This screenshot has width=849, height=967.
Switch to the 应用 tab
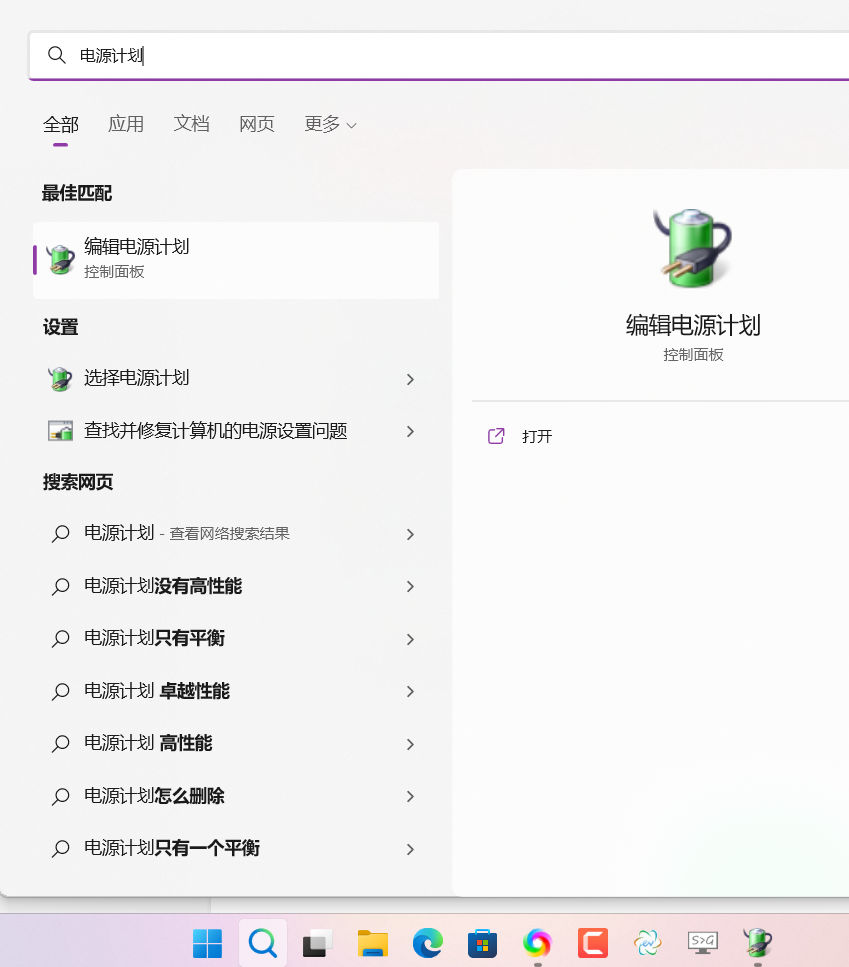126,124
